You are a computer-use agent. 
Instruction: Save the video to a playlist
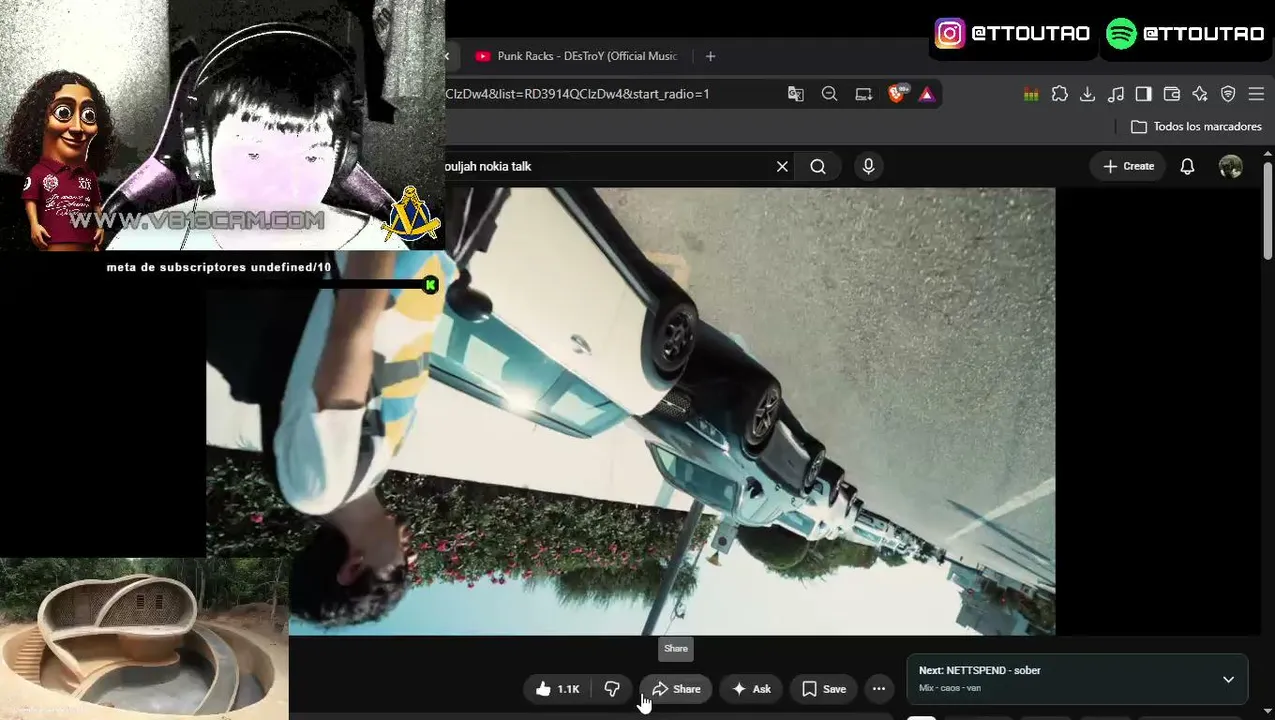click(824, 689)
